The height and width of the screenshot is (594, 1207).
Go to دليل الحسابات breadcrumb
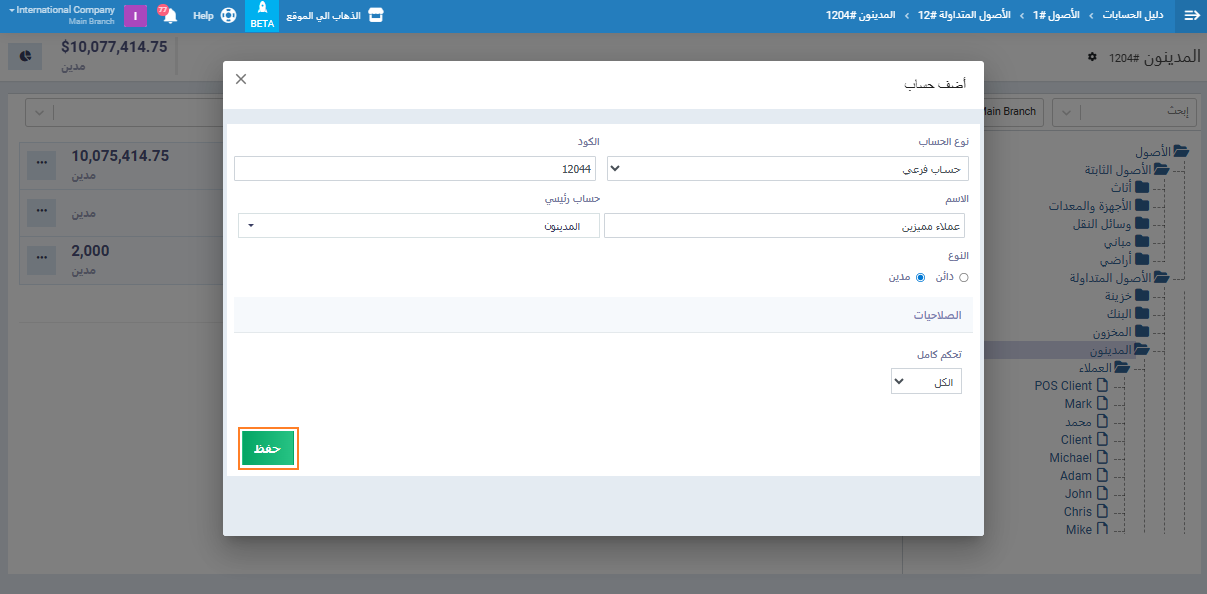pos(1138,16)
